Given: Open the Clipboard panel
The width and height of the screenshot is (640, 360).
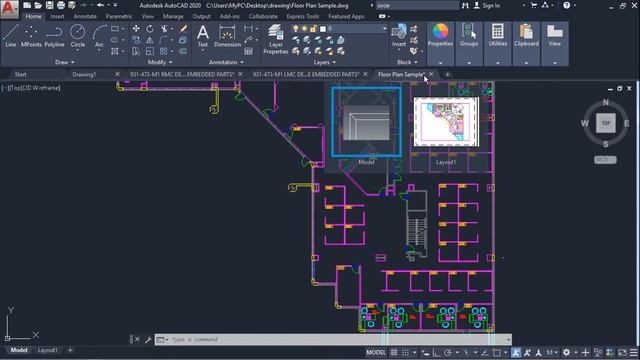Looking at the screenshot, I should tap(526, 35).
